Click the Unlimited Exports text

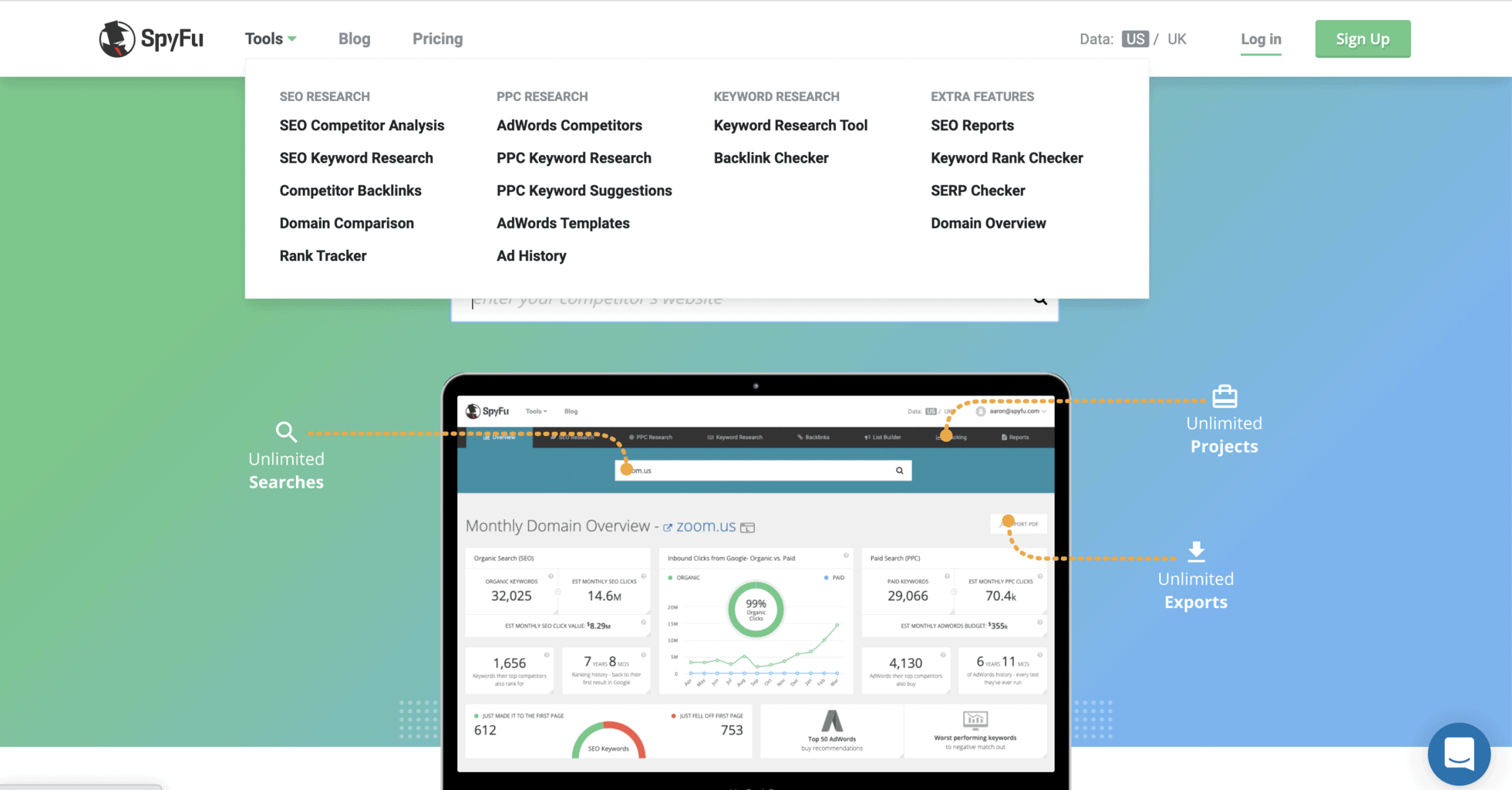(x=1196, y=590)
